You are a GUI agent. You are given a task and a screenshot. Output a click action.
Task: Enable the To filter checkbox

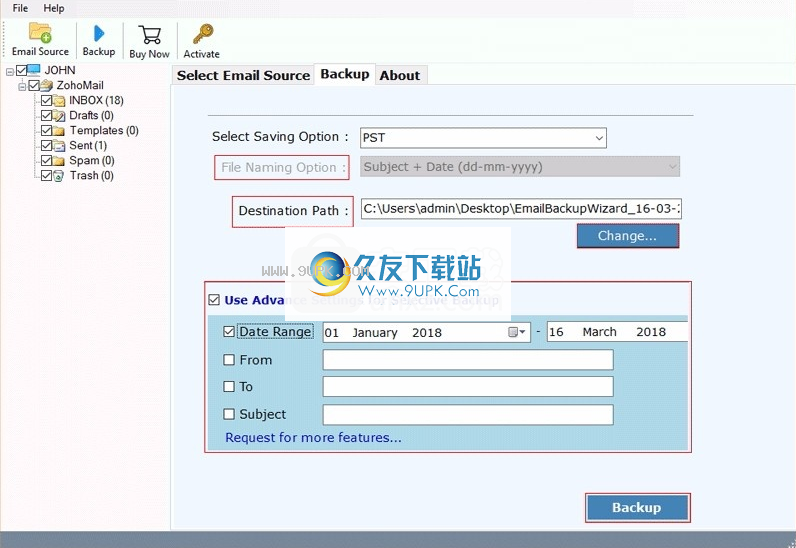[229, 386]
